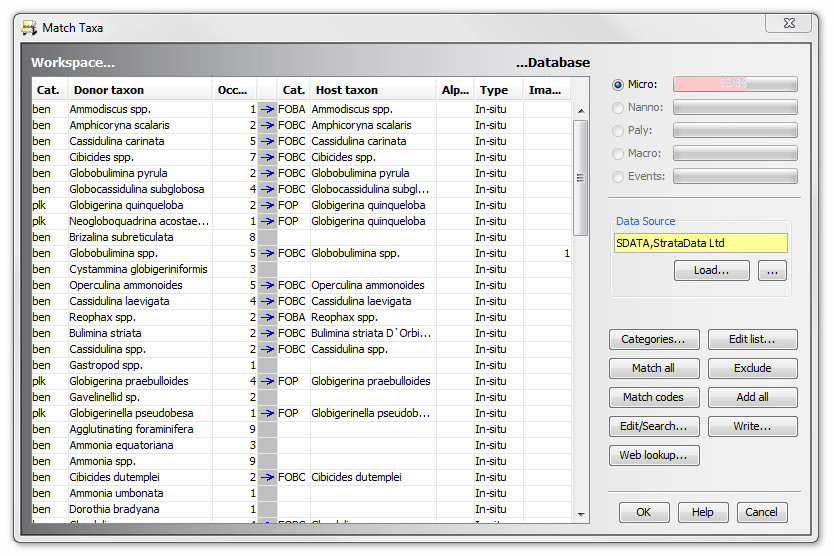Click the blue arrow in Globigerinella pseudobesa row

[267, 413]
